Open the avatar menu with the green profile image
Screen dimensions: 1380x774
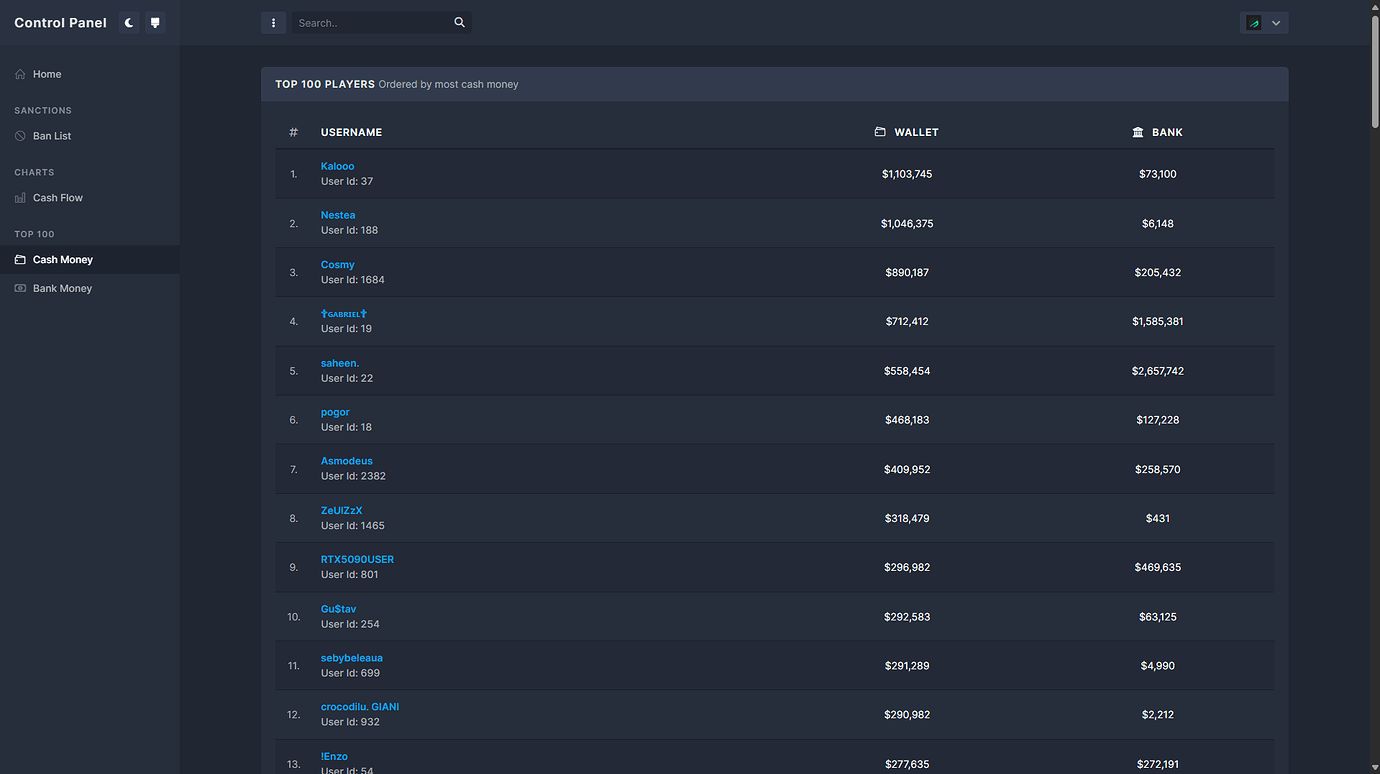1253,22
